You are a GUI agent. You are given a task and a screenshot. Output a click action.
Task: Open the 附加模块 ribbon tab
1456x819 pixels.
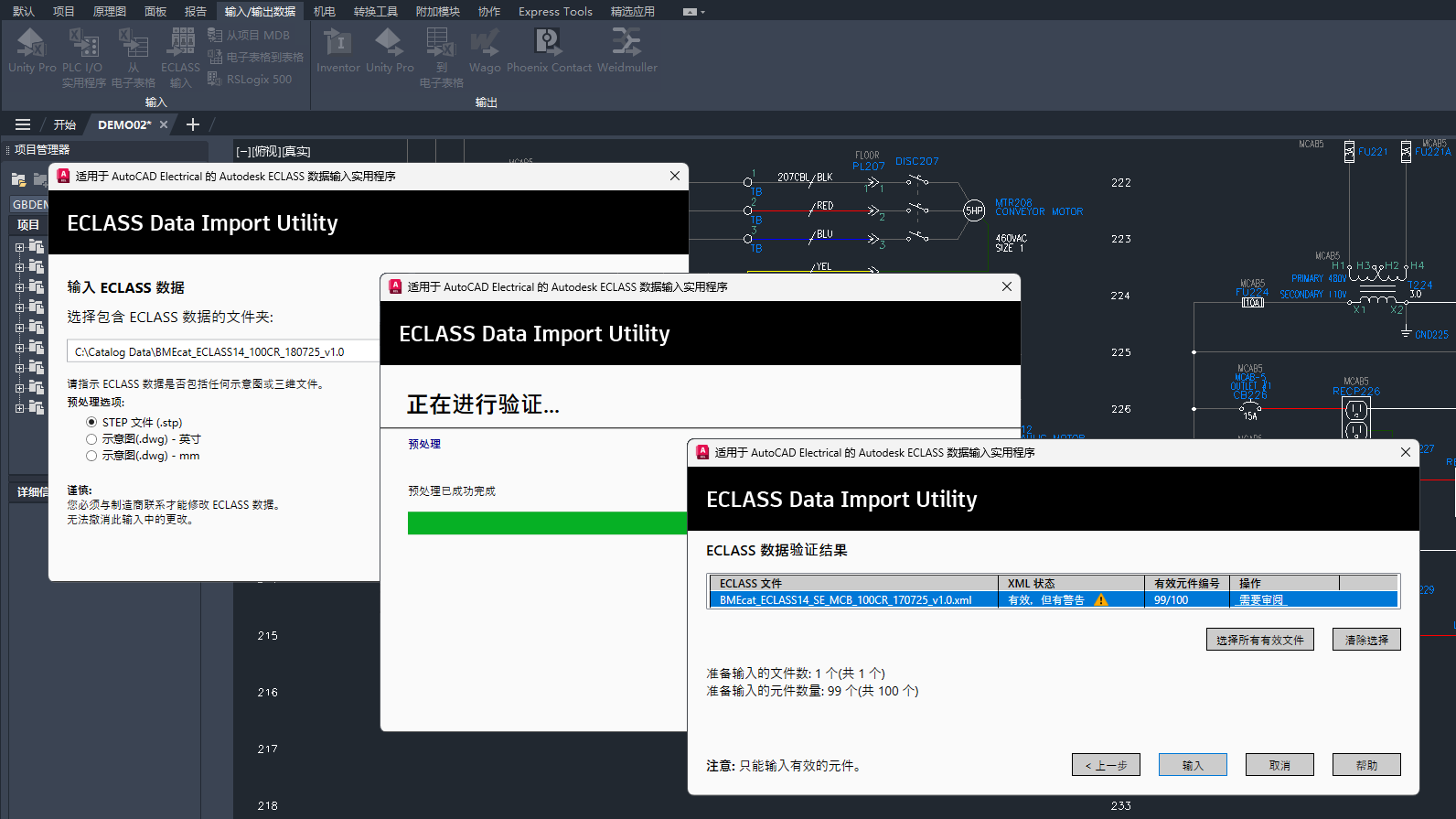(x=438, y=12)
